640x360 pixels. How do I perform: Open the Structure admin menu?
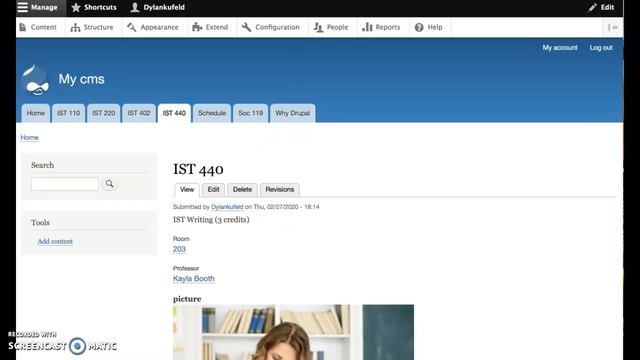point(92,27)
